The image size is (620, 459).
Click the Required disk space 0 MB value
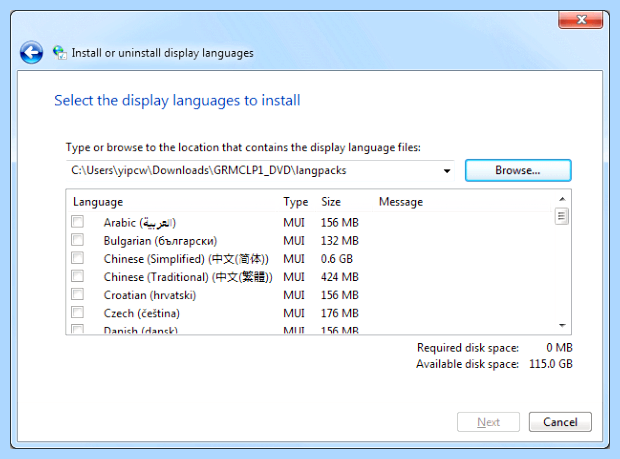(x=560, y=348)
